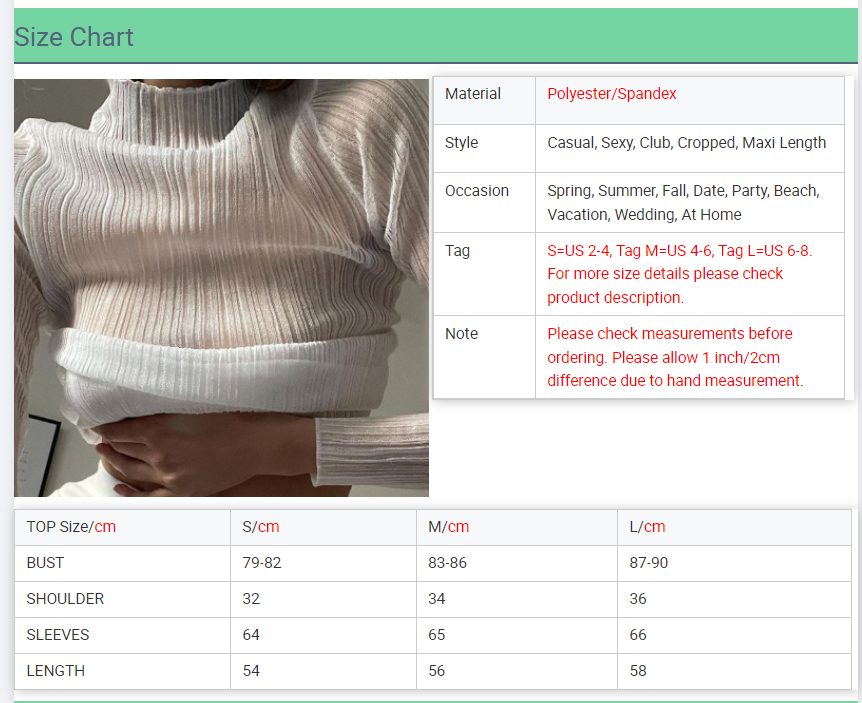862x703 pixels.
Task: Click the SLEEVES value 66 for large
Action: pos(638,635)
